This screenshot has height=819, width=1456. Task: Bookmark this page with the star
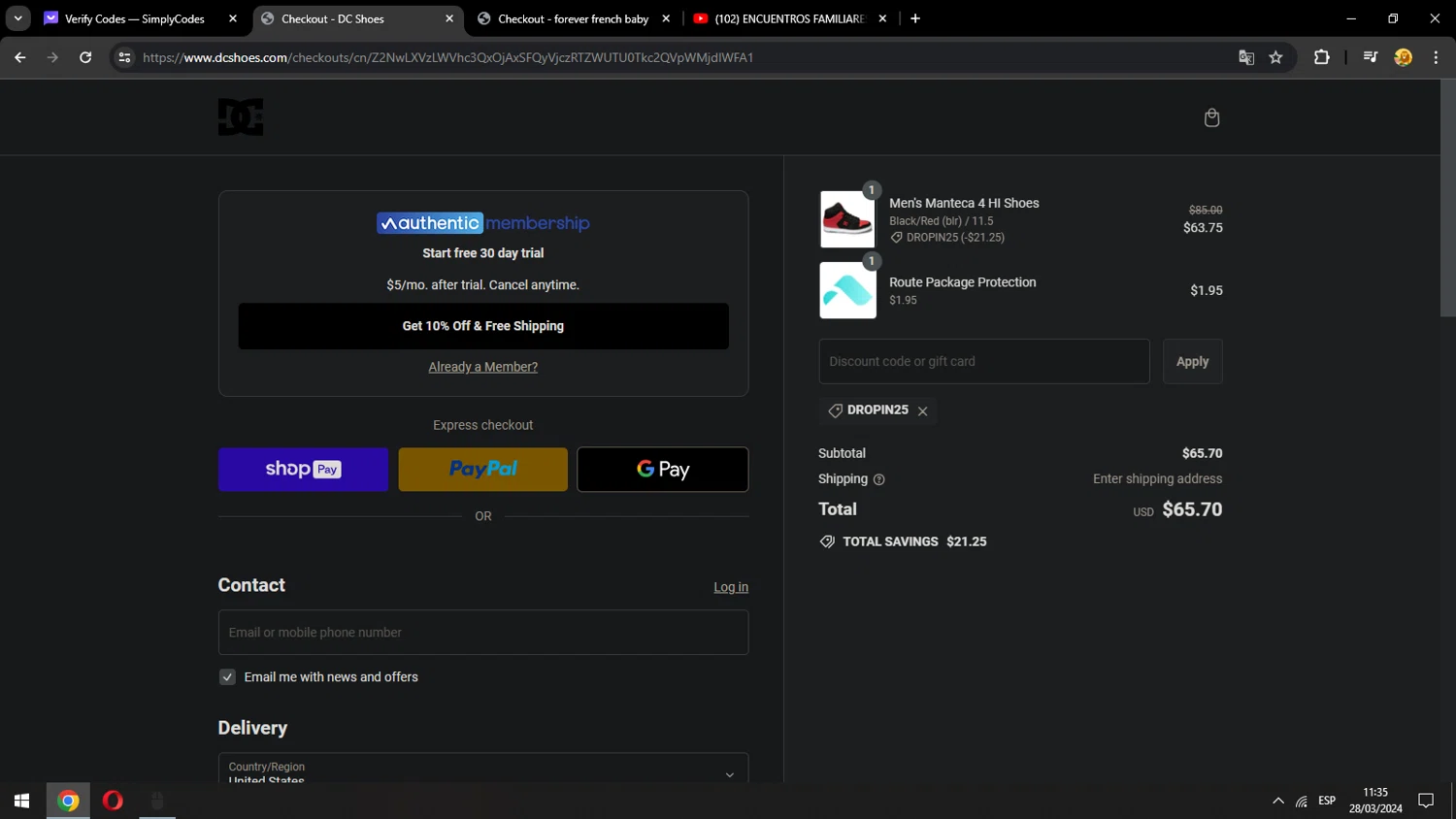pos(1275,57)
